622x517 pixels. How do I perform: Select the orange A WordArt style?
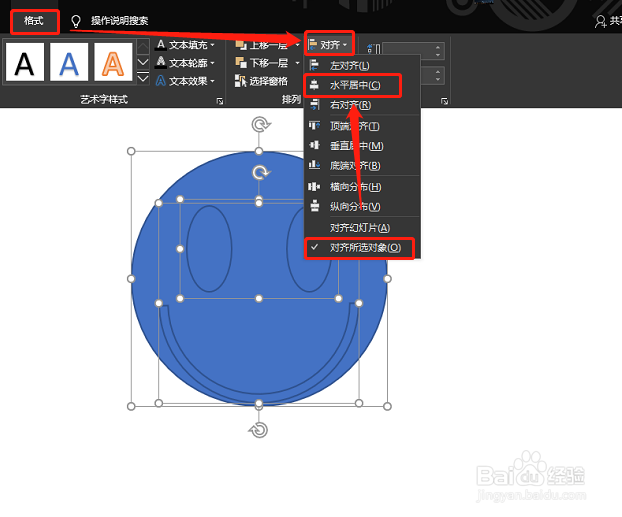113,62
